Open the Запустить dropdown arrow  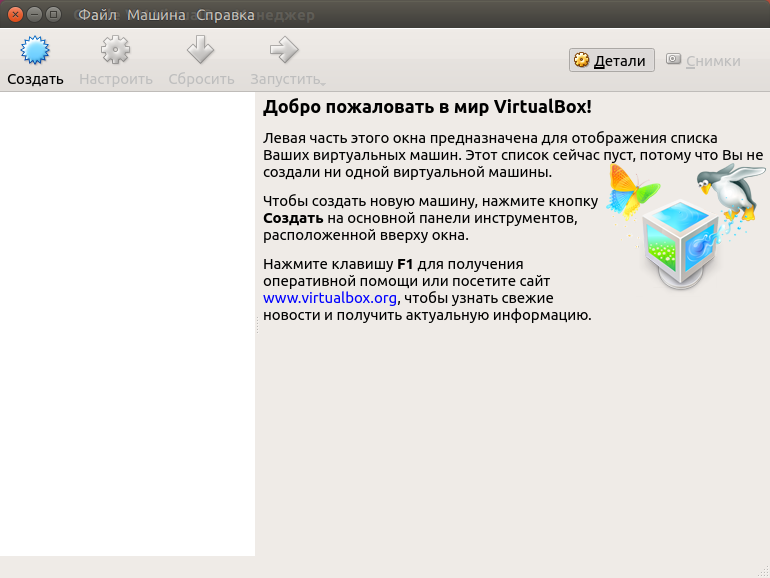coord(323,83)
